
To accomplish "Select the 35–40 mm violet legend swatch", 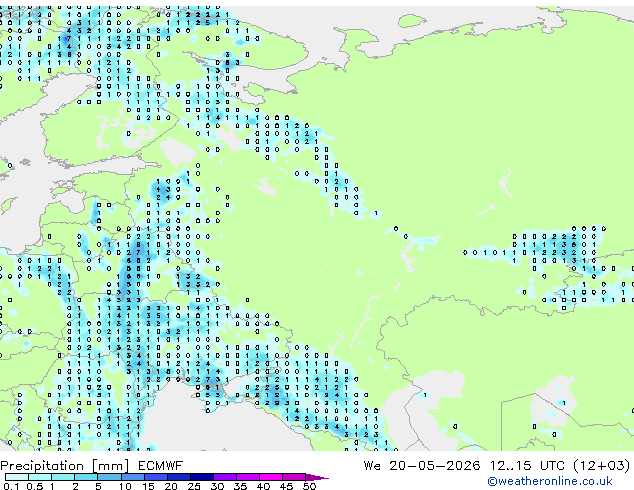I will click(x=247, y=477).
